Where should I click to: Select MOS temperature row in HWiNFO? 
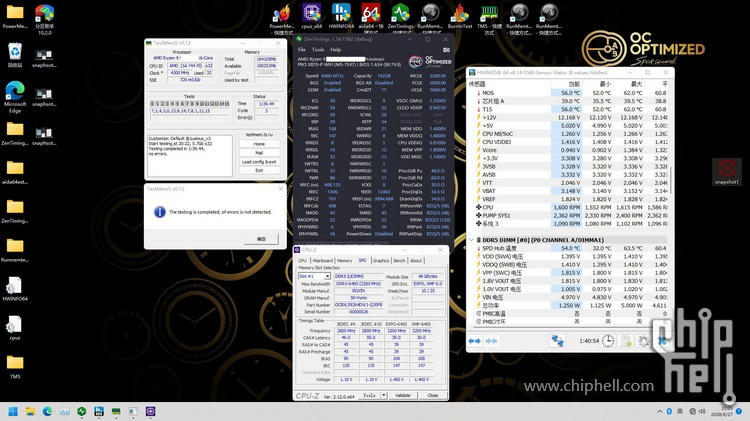(x=569, y=93)
